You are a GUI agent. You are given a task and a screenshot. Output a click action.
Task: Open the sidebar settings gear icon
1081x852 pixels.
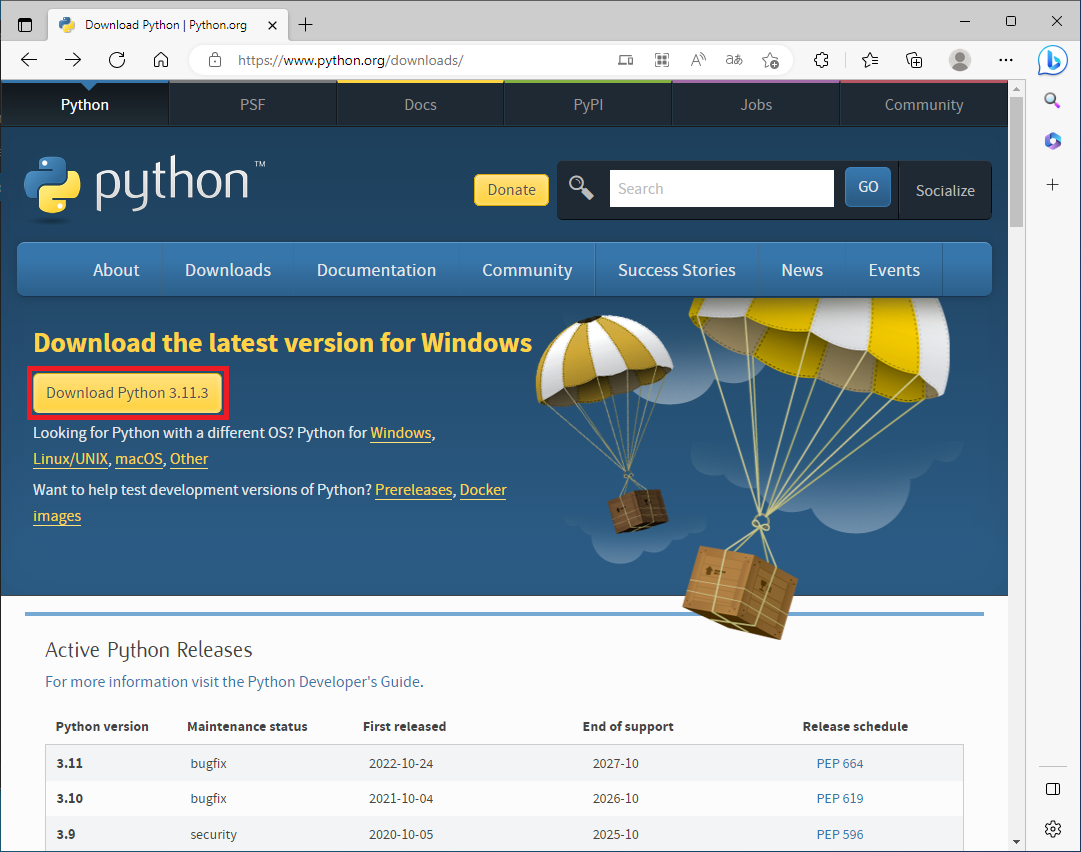(x=1052, y=828)
